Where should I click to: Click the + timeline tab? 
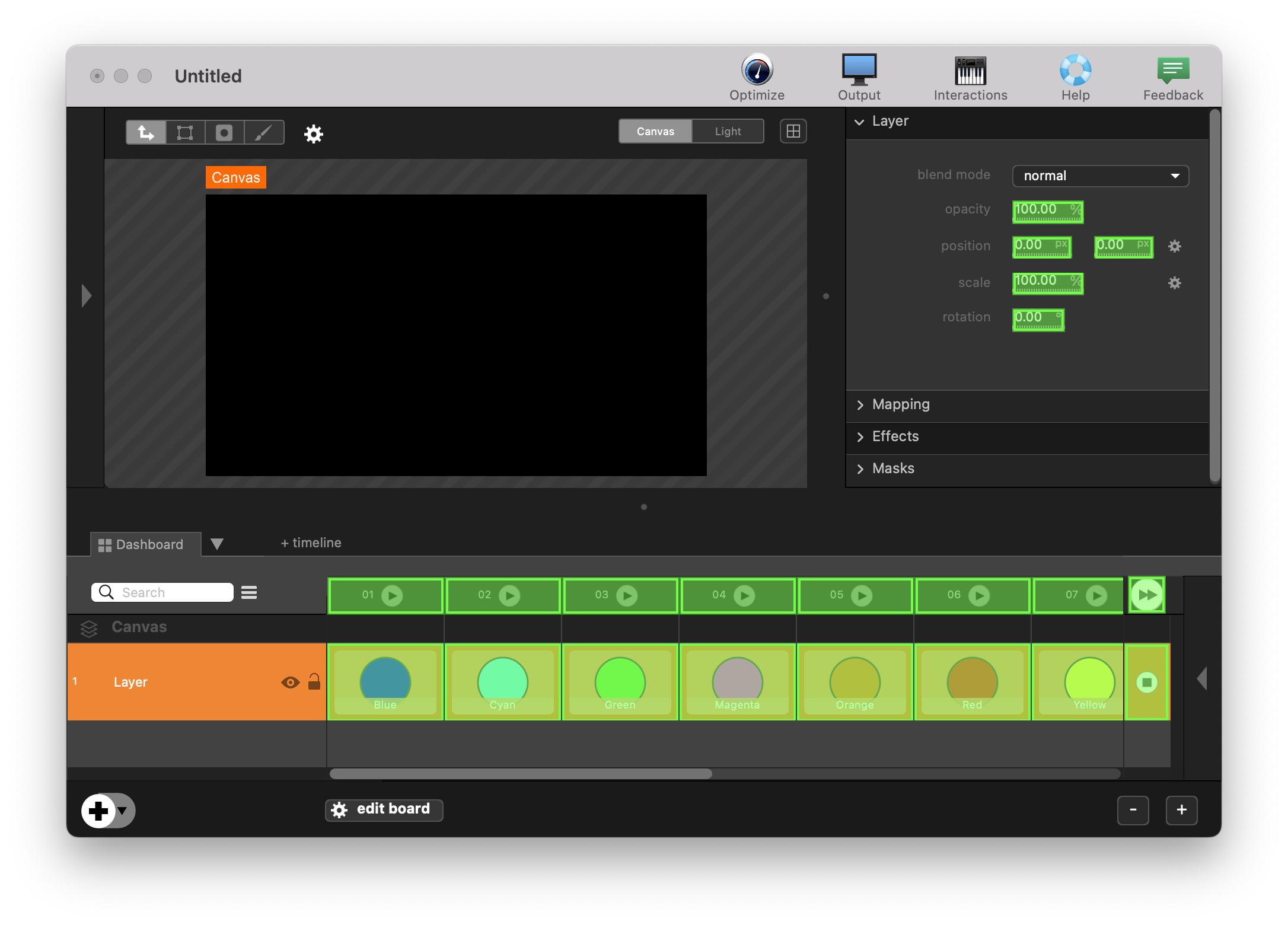click(x=311, y=543)
